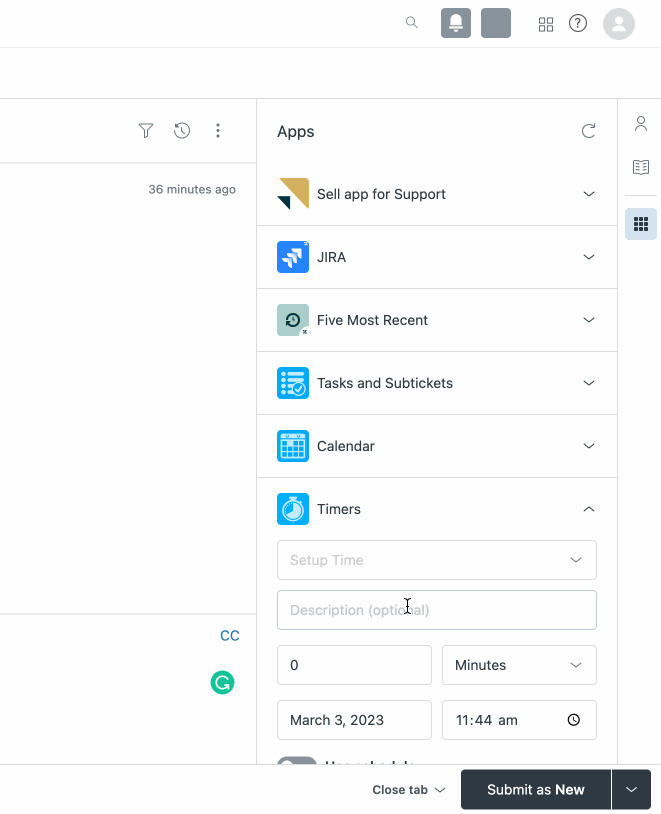Refresh the Apps panel
Image resolution: width=661 pixels, height=814 pixels.
(588, 131)
